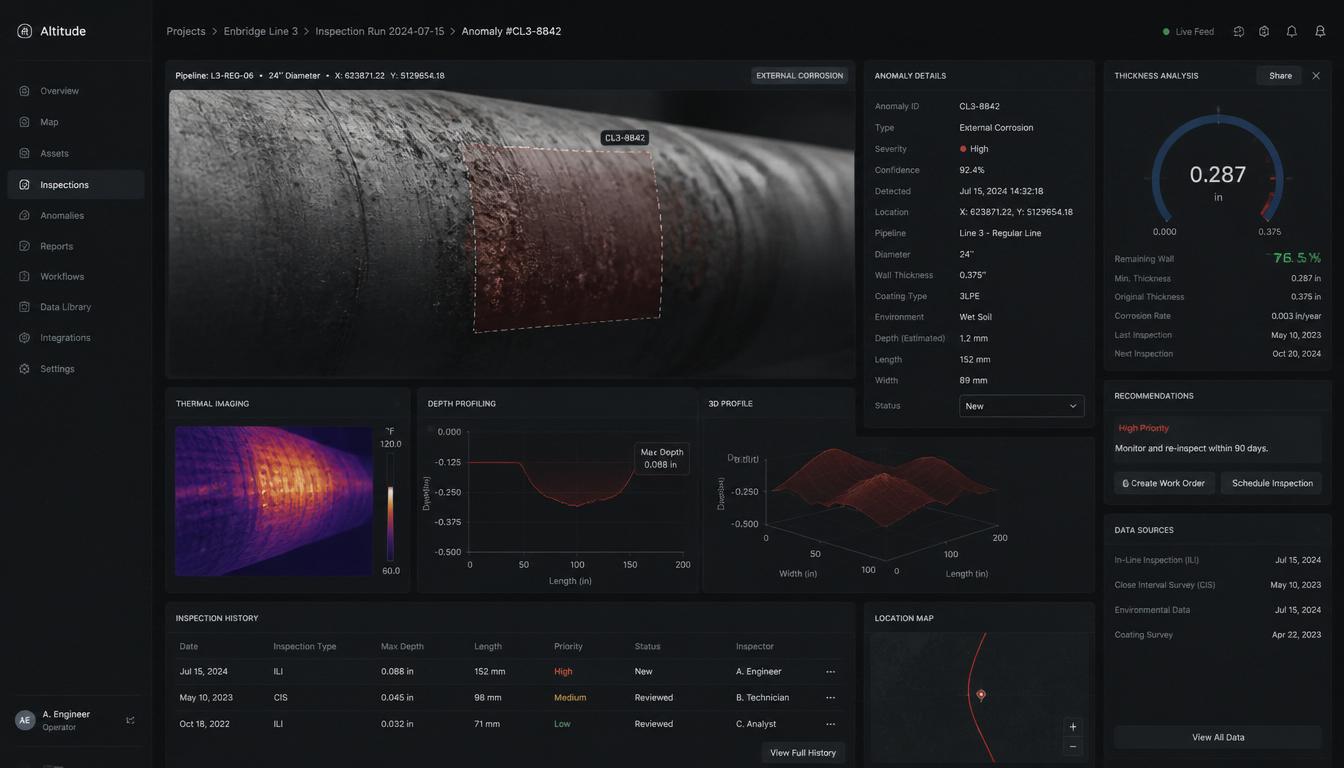Go to Integrations

pyautogui.click(x=76, y=338)
